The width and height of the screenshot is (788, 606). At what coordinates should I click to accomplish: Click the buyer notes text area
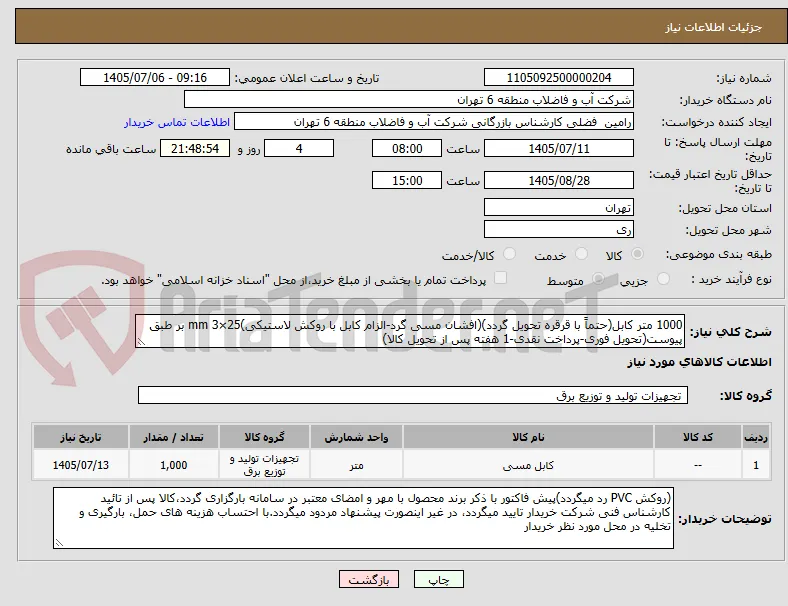363,518
